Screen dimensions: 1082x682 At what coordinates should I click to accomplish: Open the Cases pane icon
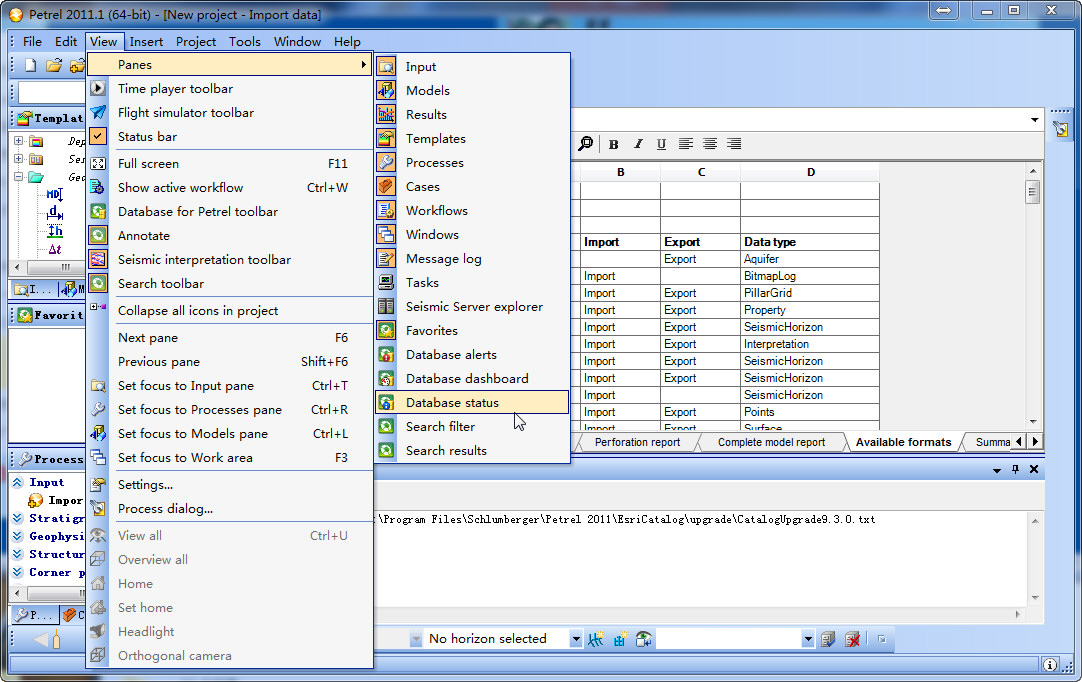[x=386, y=186]
